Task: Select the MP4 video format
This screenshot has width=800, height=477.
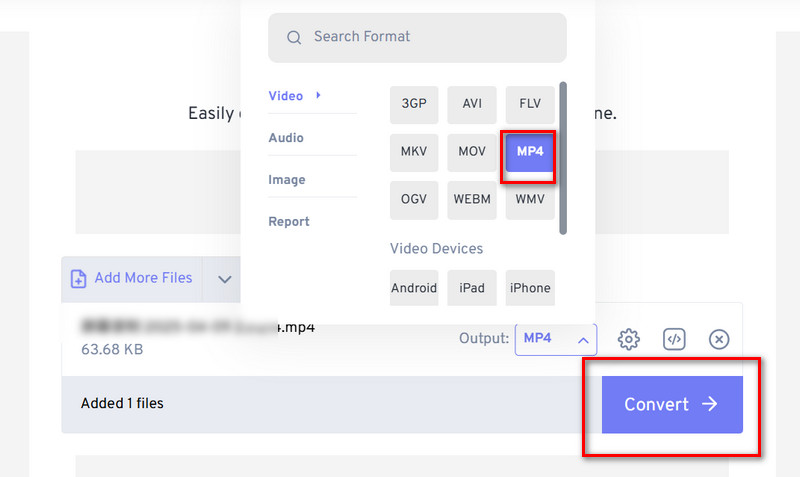Action: point(530,152)
